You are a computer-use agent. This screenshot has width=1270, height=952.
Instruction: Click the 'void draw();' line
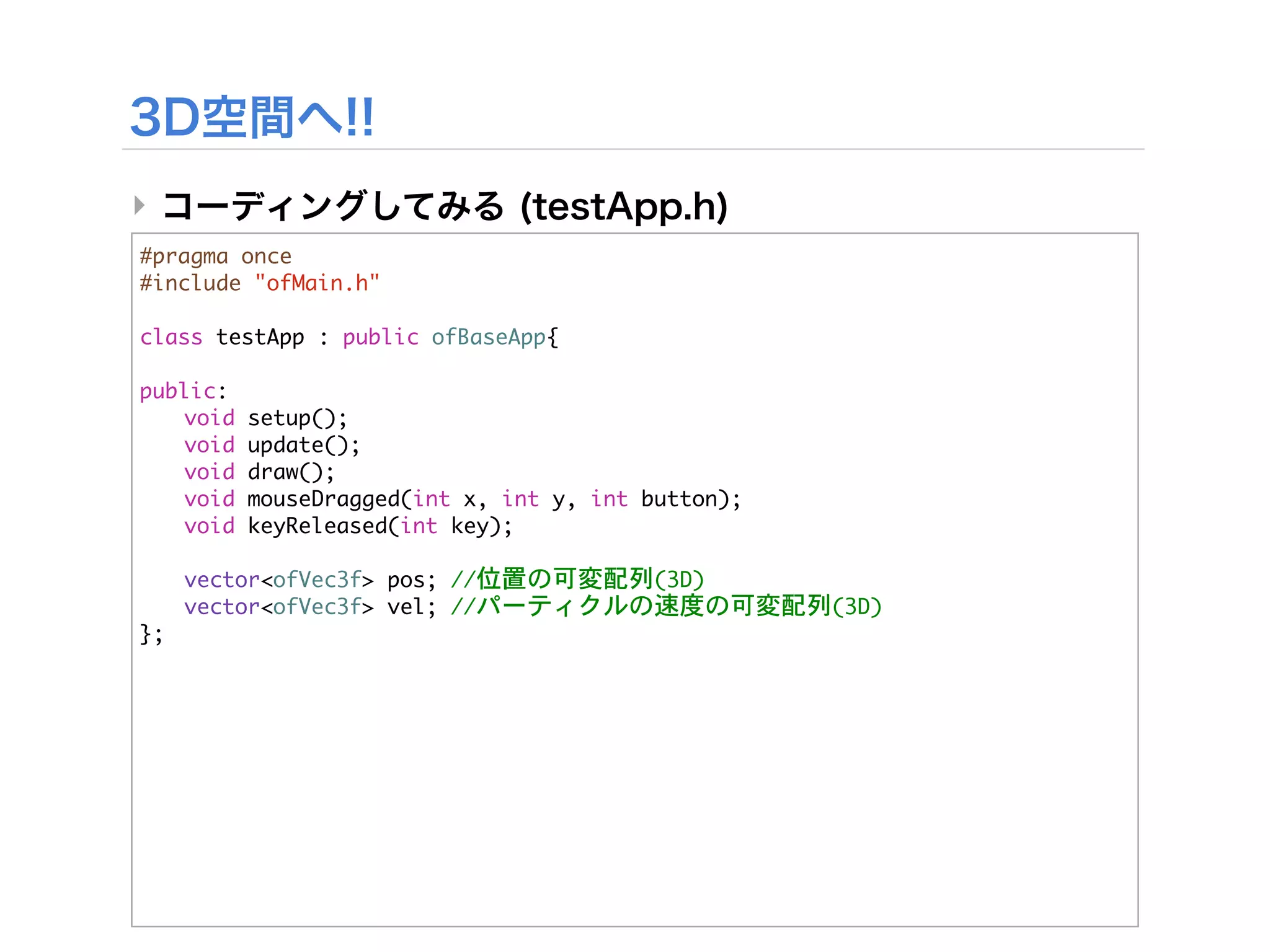[259, 473]
